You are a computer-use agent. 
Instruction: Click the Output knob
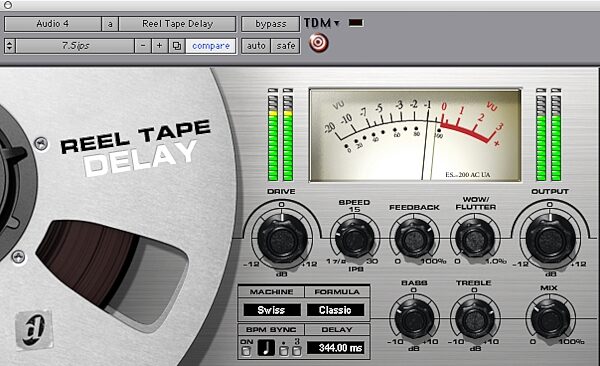click(550, 239)
